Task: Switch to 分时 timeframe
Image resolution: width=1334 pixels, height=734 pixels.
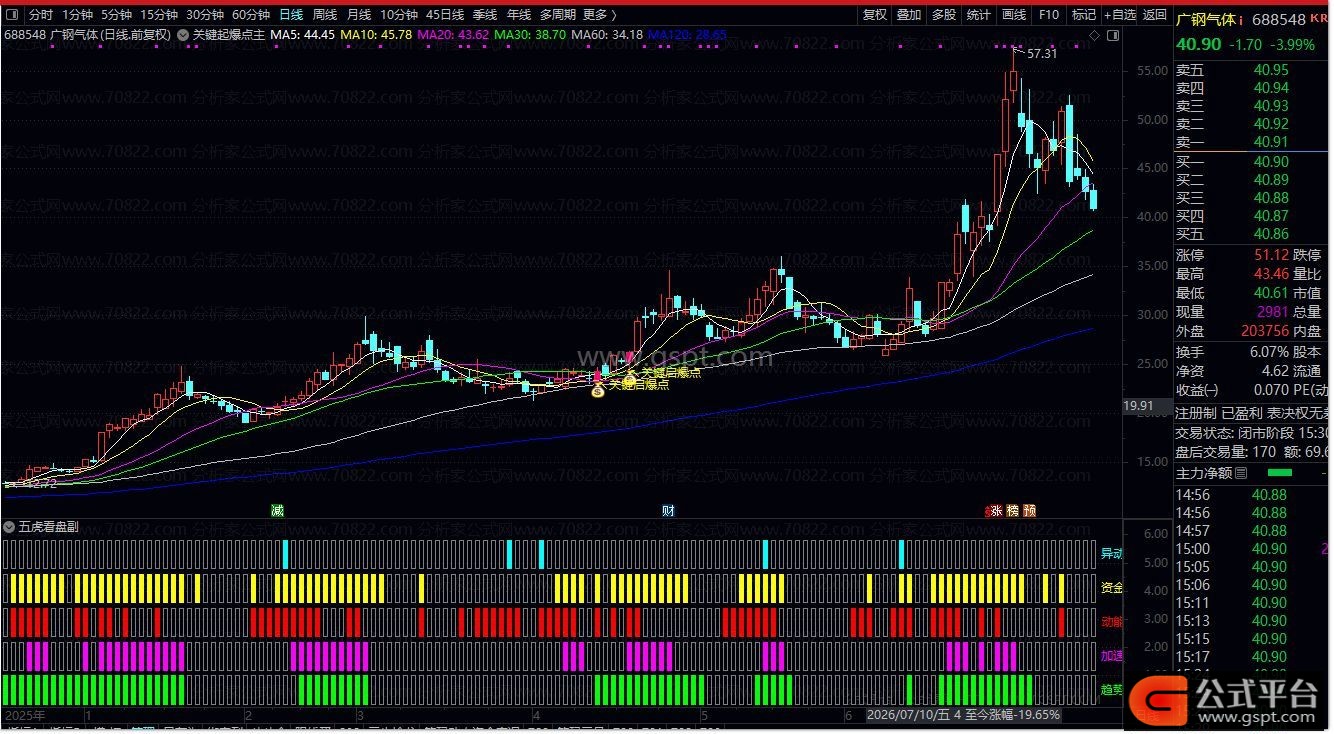Action: [41, 15]
